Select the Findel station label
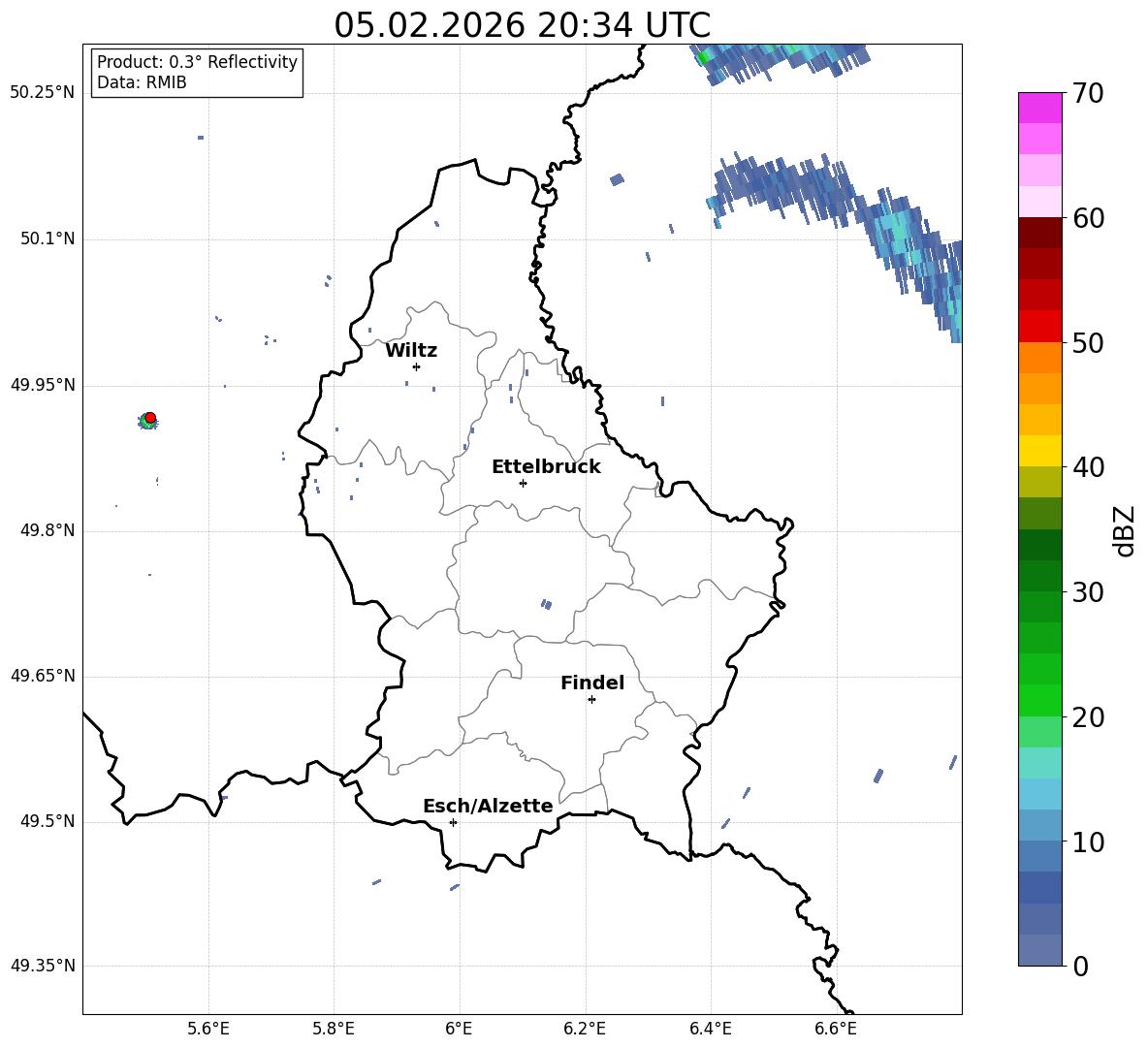 pos(592,683)
